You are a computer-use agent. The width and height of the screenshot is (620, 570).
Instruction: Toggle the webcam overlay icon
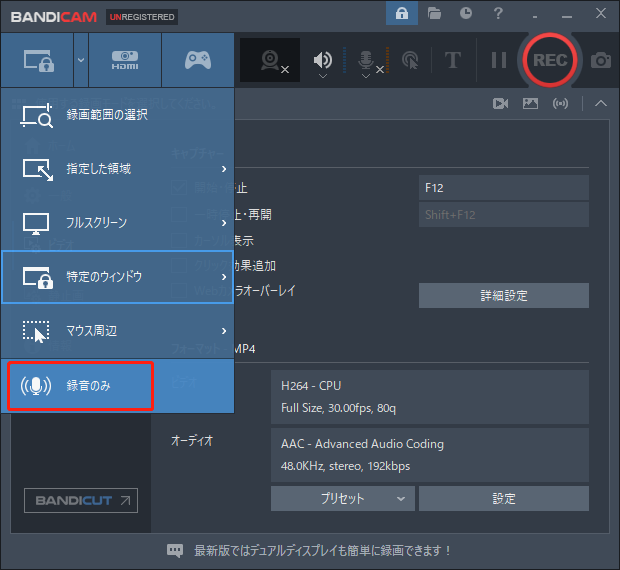coord(270,60)
